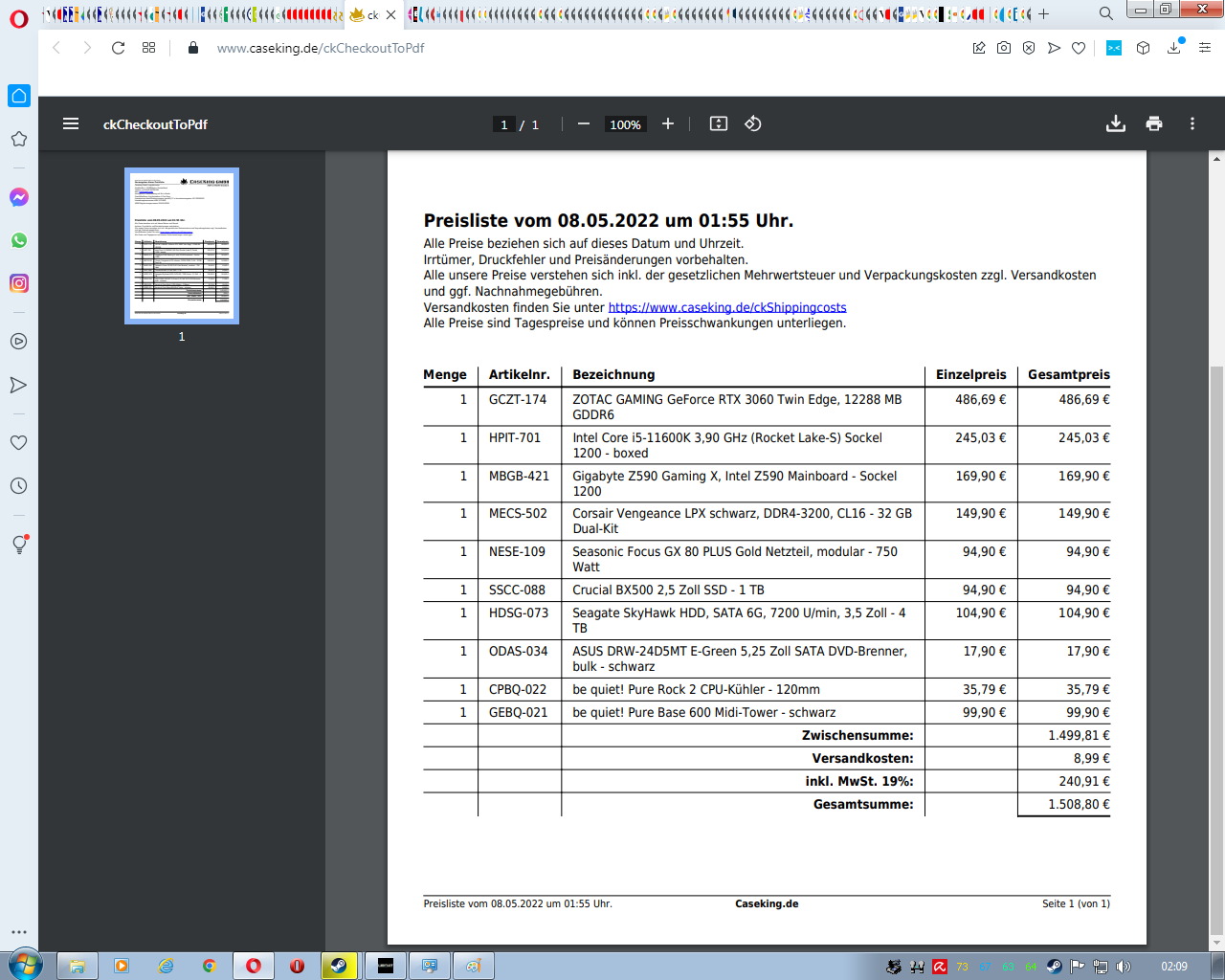Click the volume speaker tray icon
The height and width of the screenshot is (980, 1225).
click(x=1124, y=967)
